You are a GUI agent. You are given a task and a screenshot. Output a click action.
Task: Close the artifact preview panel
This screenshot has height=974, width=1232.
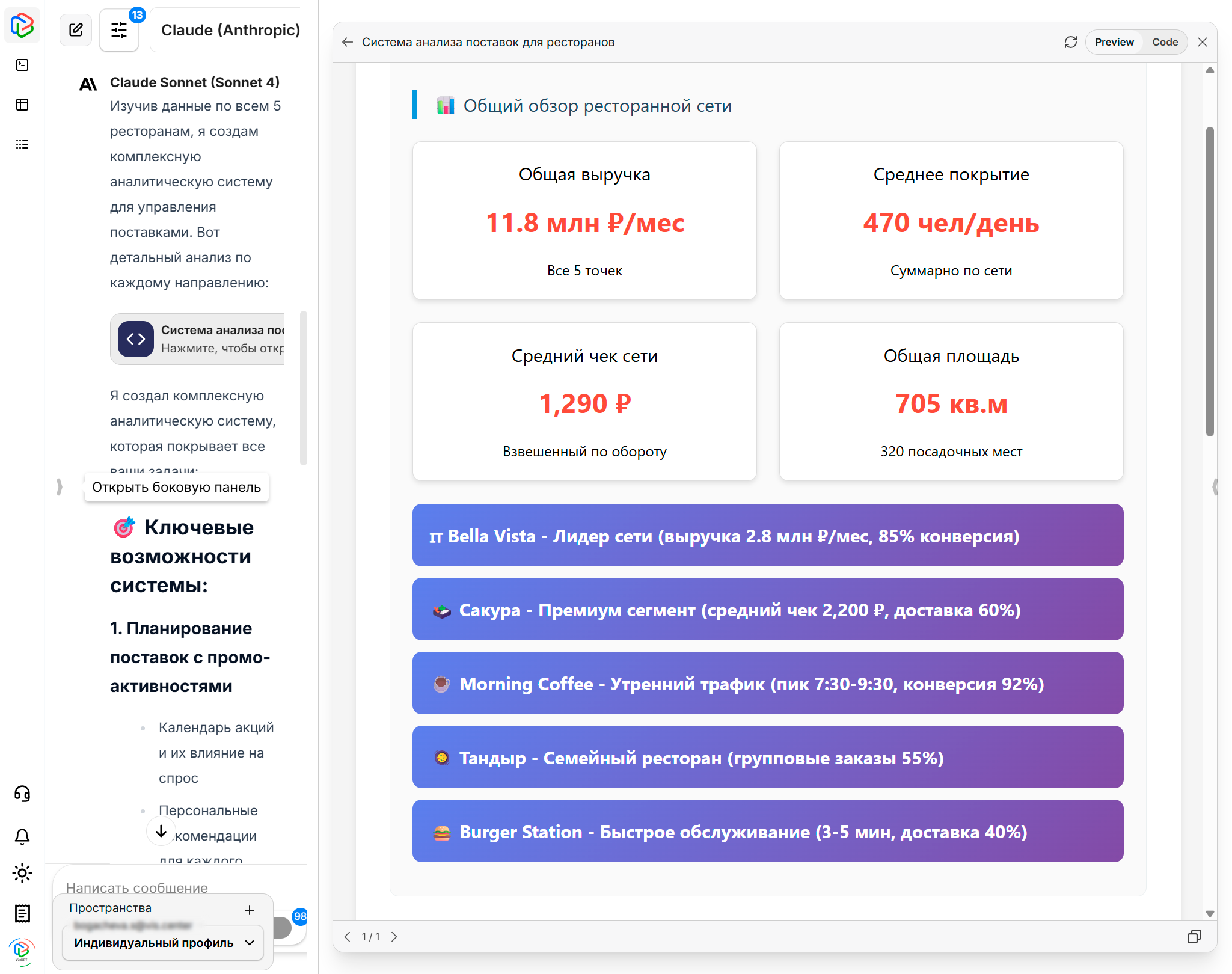1203,42
